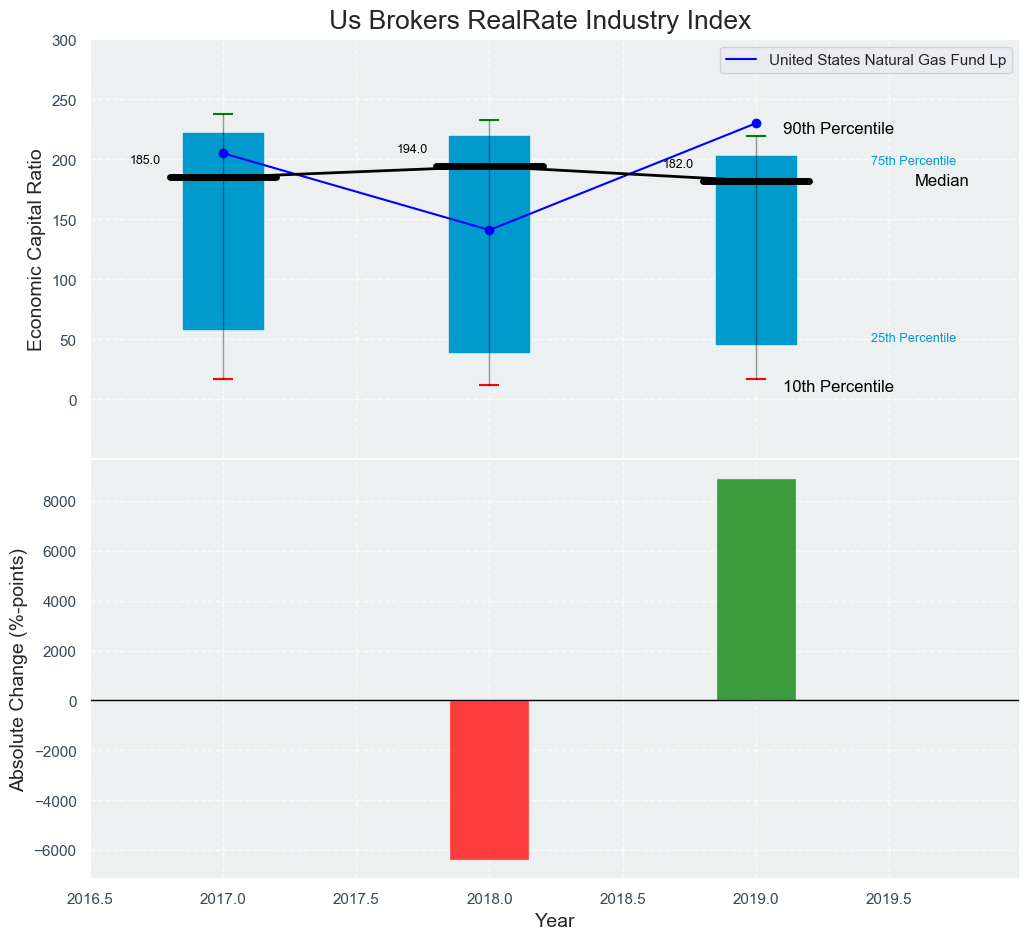Click the 90th Percentile annotation

[838, 129]
